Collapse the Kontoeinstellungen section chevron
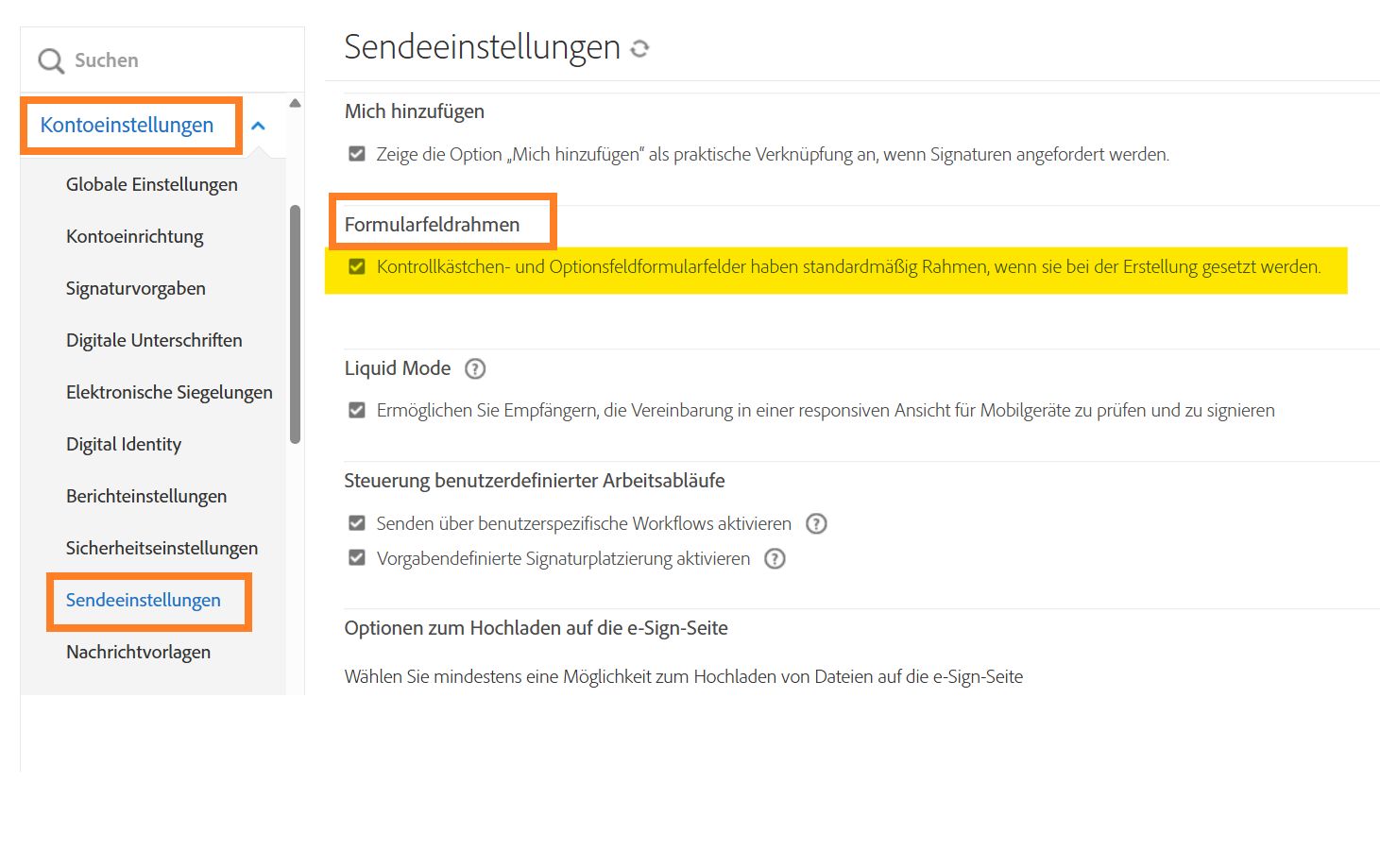Screen dimensions: 1380x868 [258, 126]
